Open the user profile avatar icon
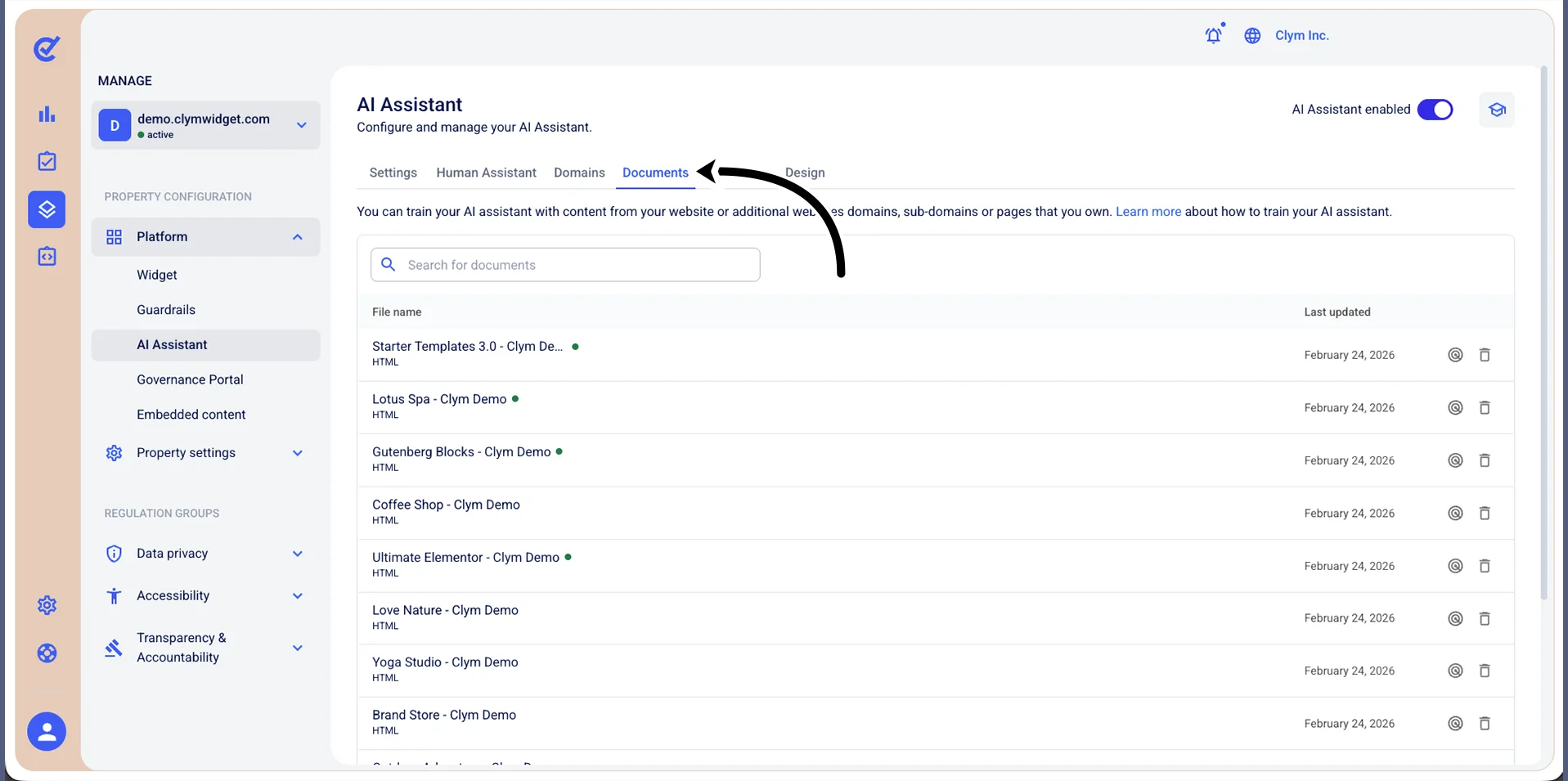 (47, 731)
